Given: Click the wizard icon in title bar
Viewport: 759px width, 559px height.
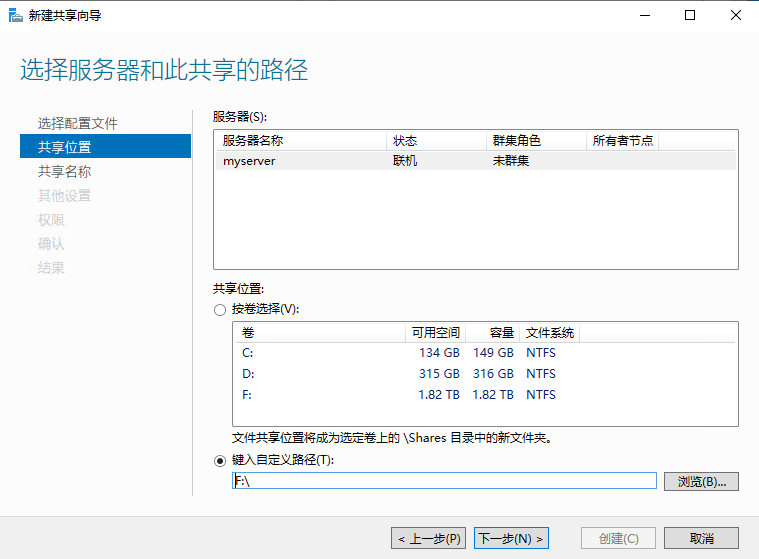Looking at the screenshot, I should [x=14, y=15].
